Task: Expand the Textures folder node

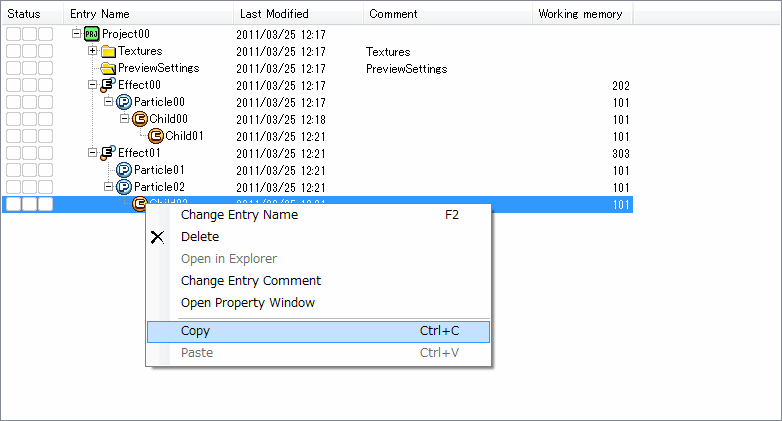Action: [x=92, y=51]
